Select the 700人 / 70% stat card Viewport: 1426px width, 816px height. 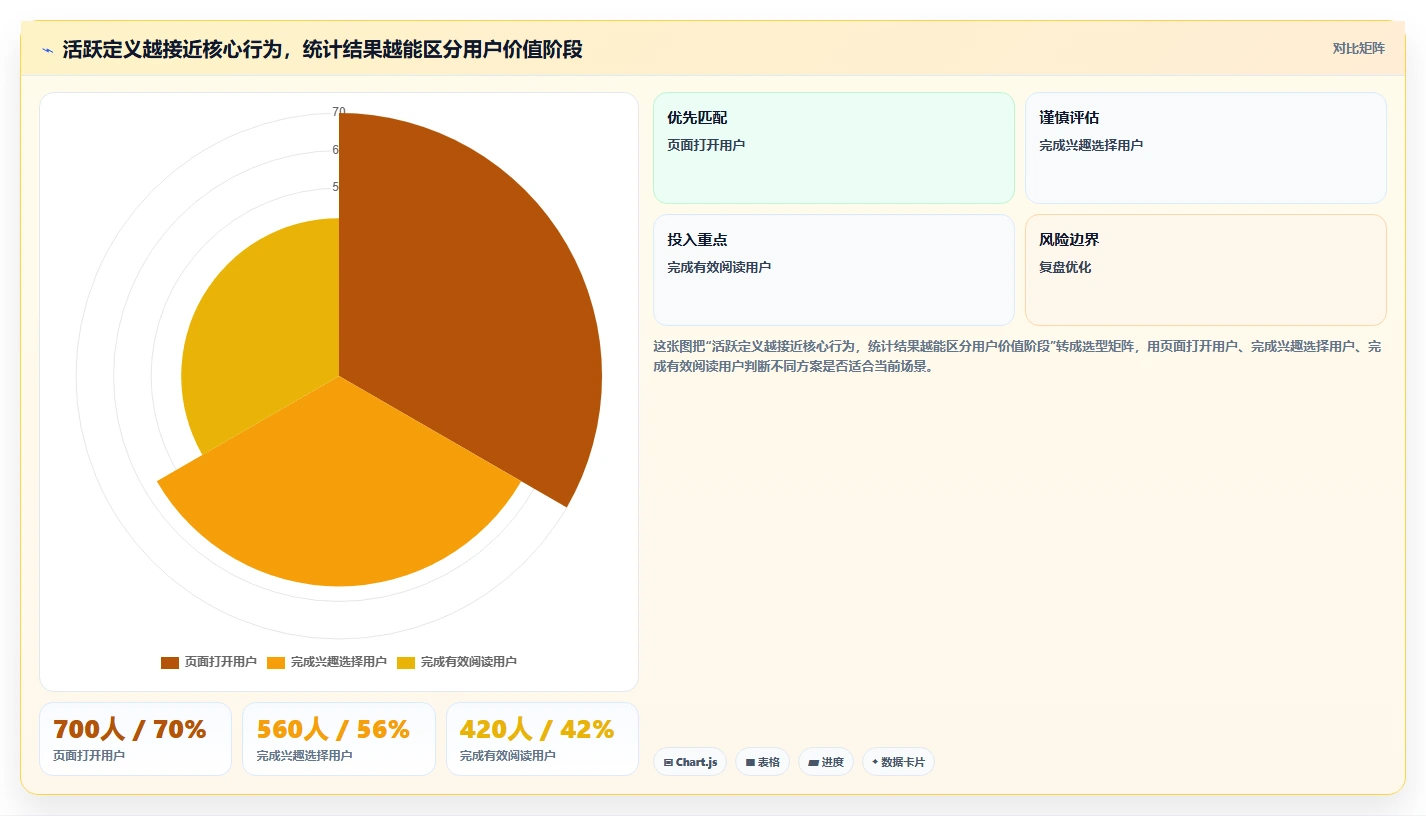(135, 739)
